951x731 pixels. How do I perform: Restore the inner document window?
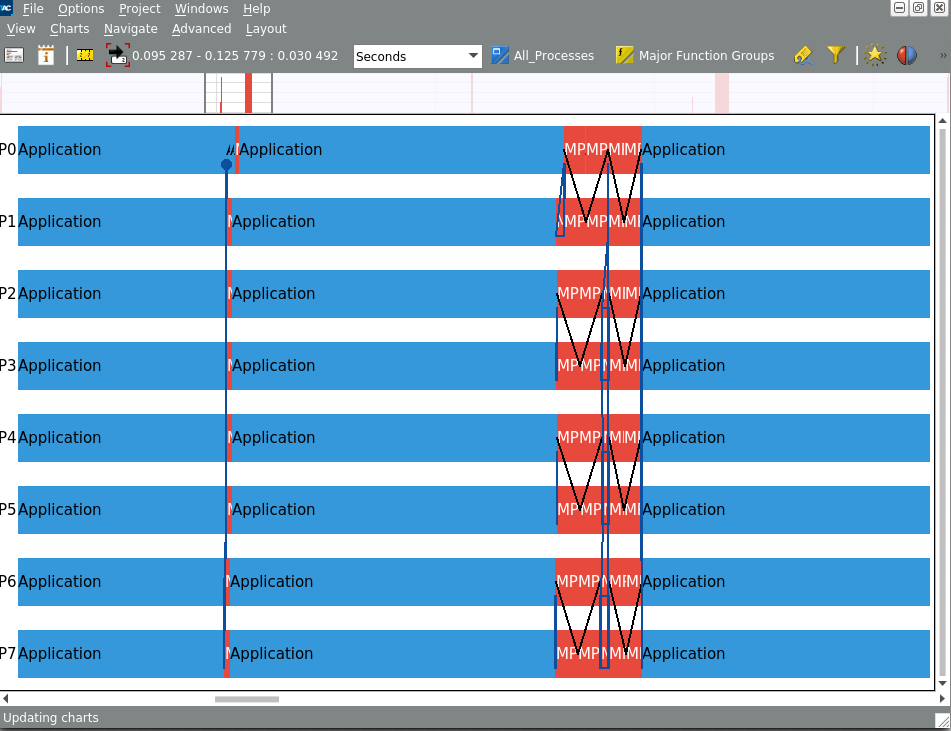[918, 7]
